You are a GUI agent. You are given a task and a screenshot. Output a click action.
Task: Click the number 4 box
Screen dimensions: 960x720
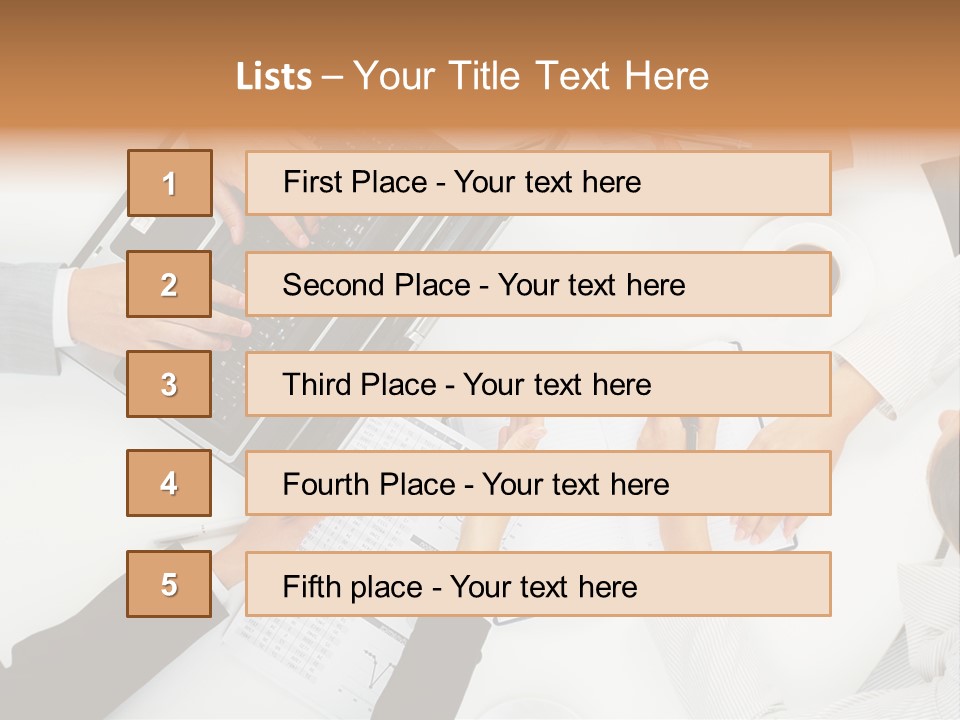tap(169, 483)
